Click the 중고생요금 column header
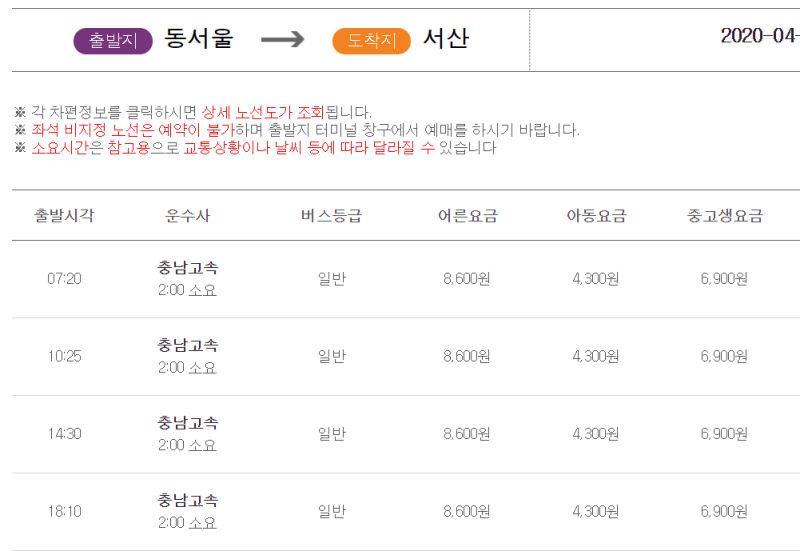 coord(724,215)
